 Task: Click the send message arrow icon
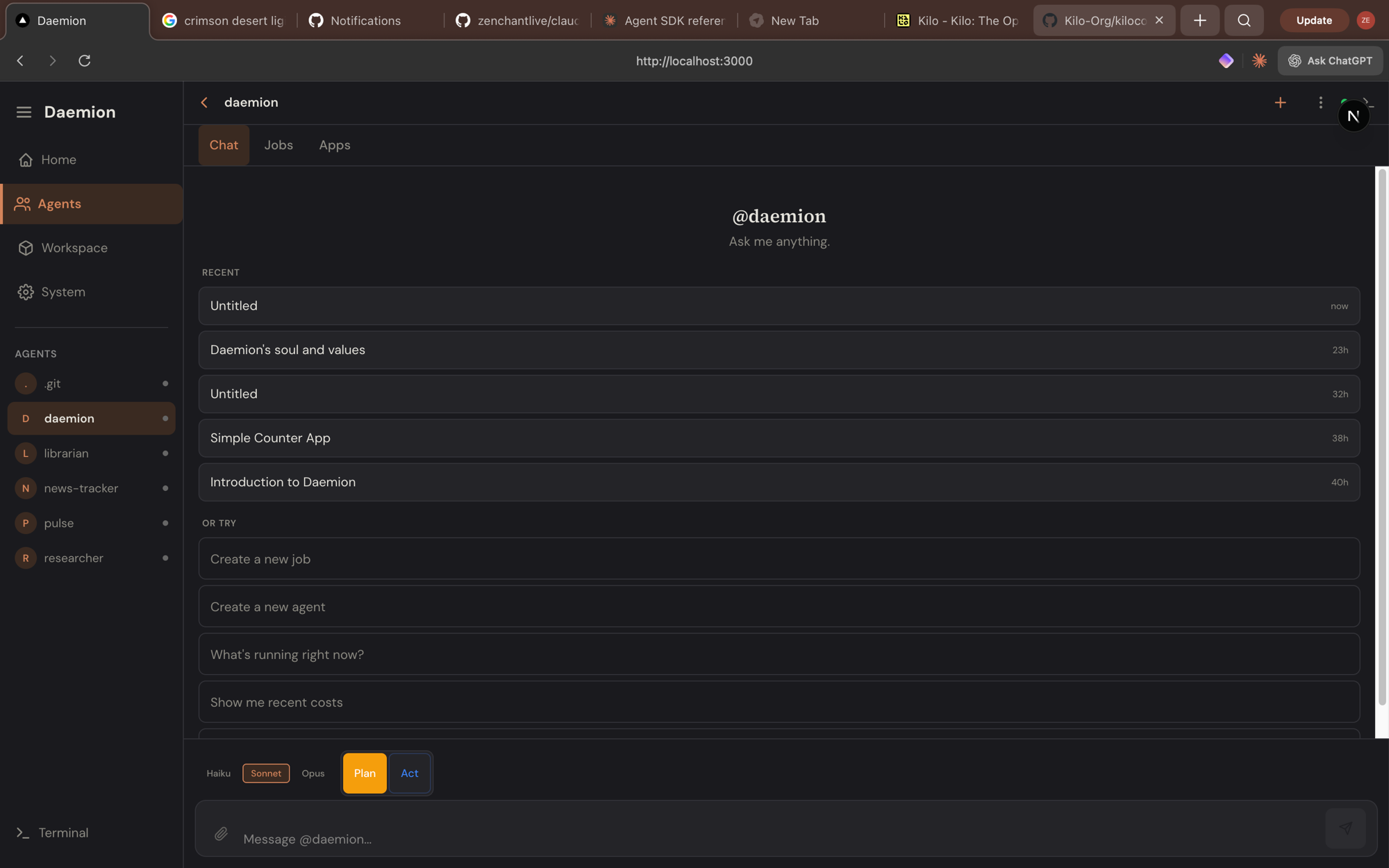click(x=1345, y=828)
